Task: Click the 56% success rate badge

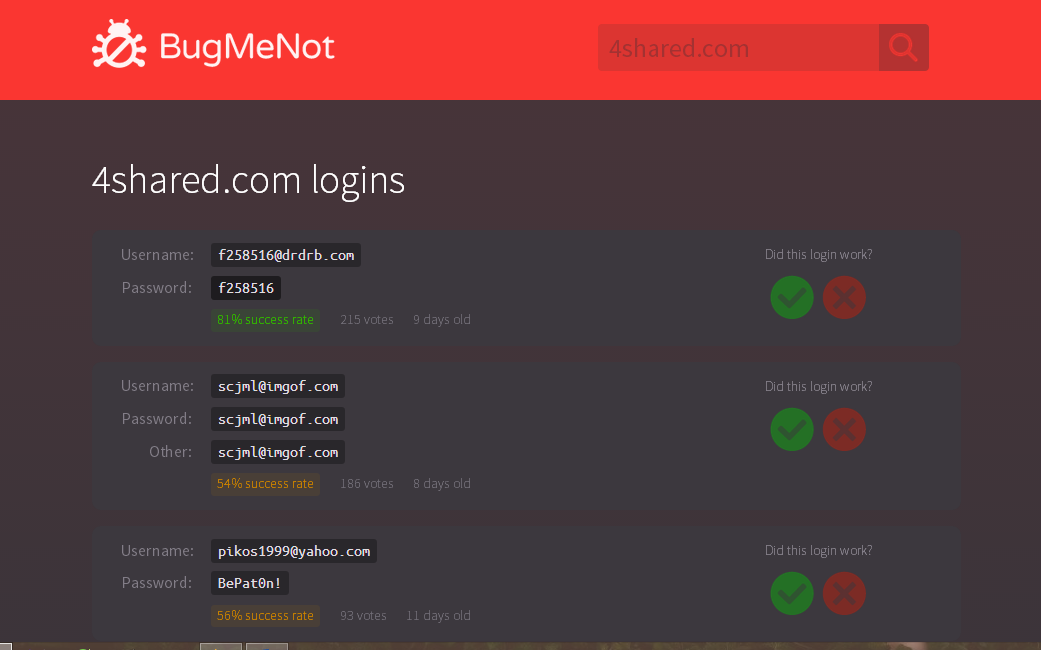Action: [x=265, y=616]
